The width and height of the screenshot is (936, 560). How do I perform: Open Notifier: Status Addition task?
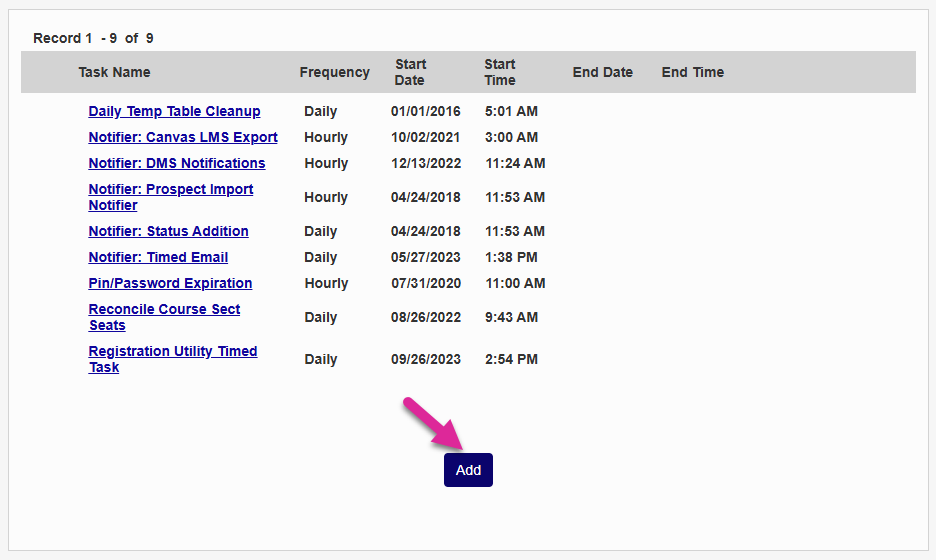pyautogui.click(x=168, y=231)
